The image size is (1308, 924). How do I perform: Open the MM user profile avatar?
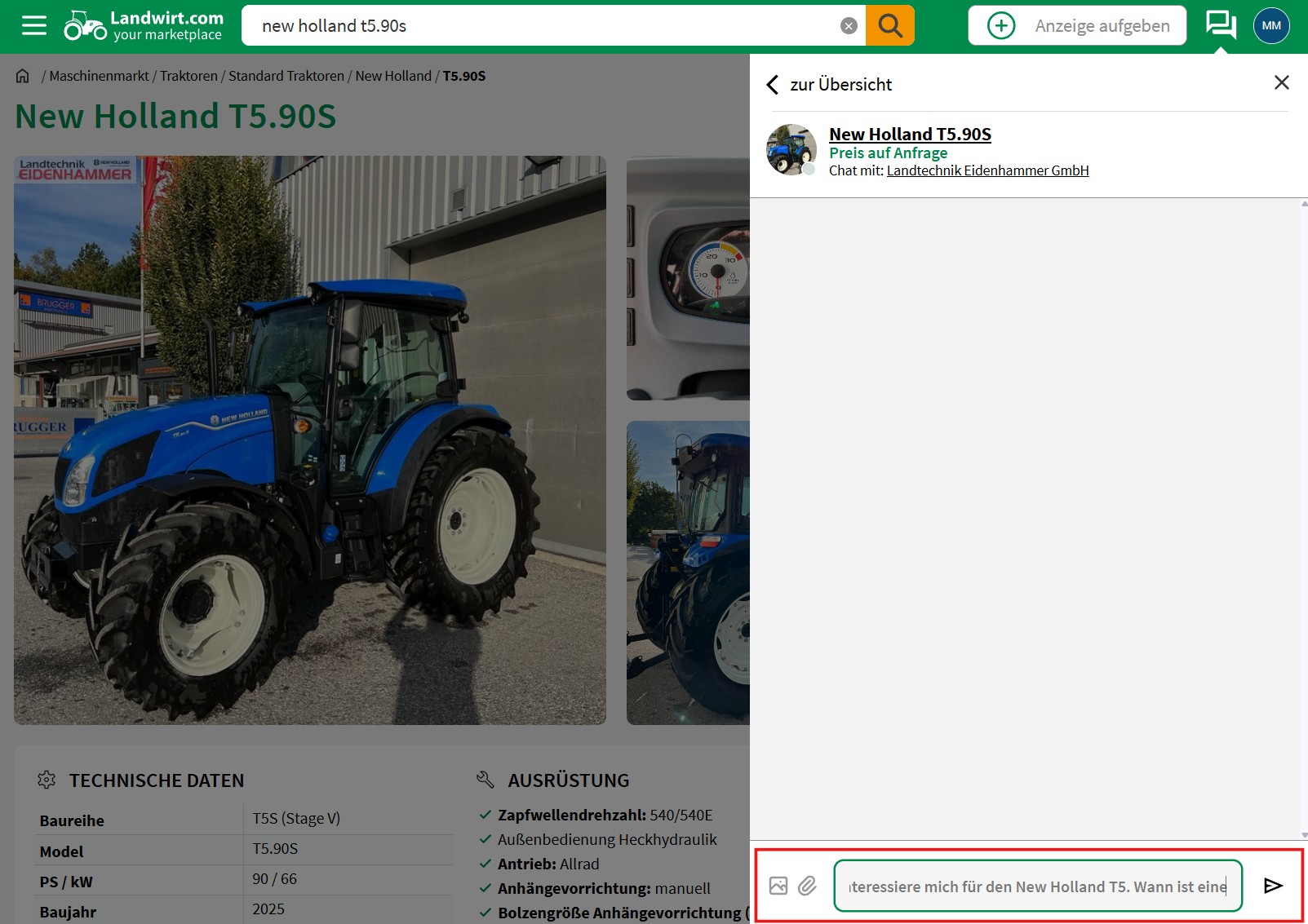tap(1270, 26)
